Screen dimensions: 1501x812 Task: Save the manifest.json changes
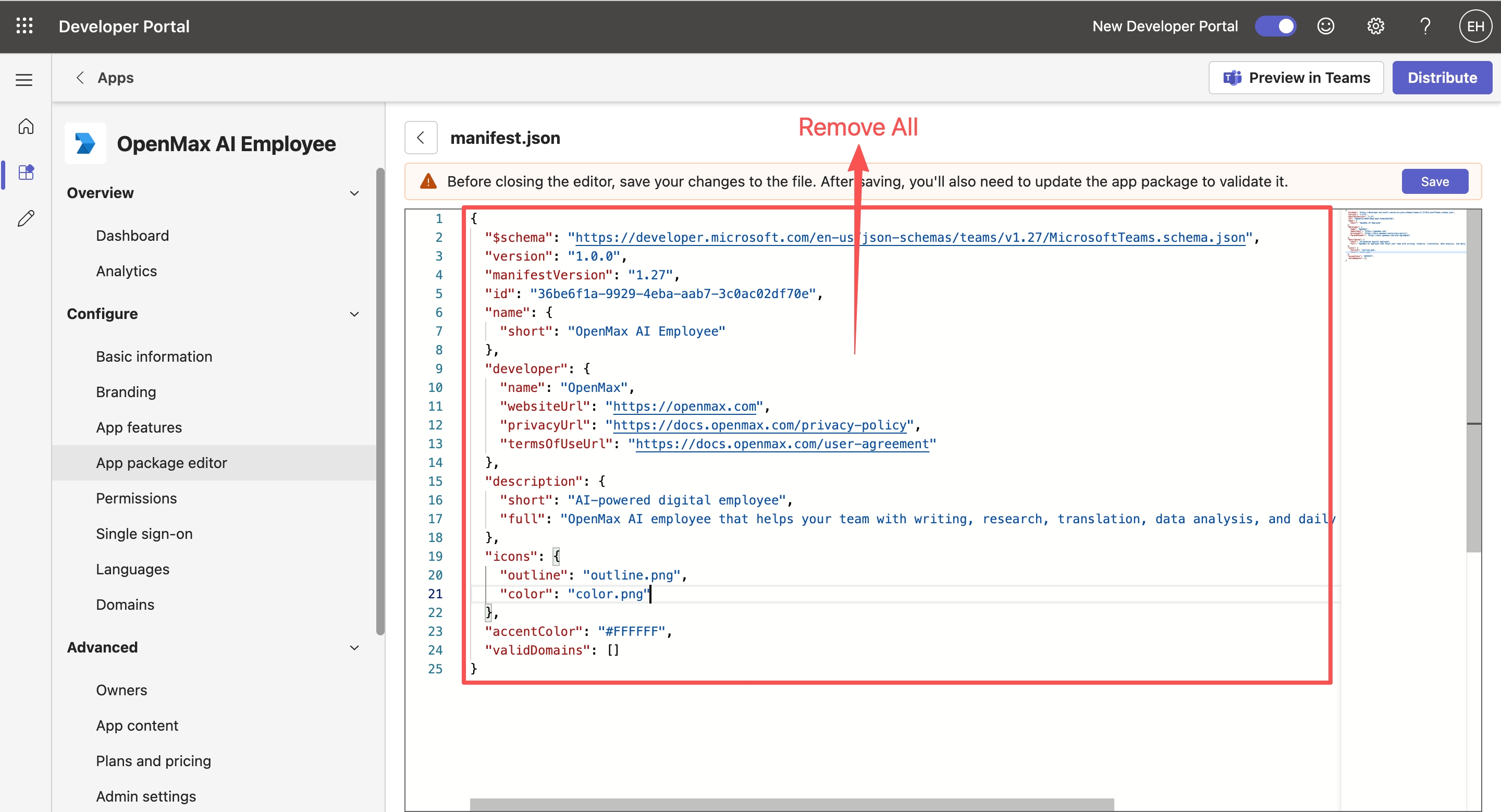[1435, 181]
